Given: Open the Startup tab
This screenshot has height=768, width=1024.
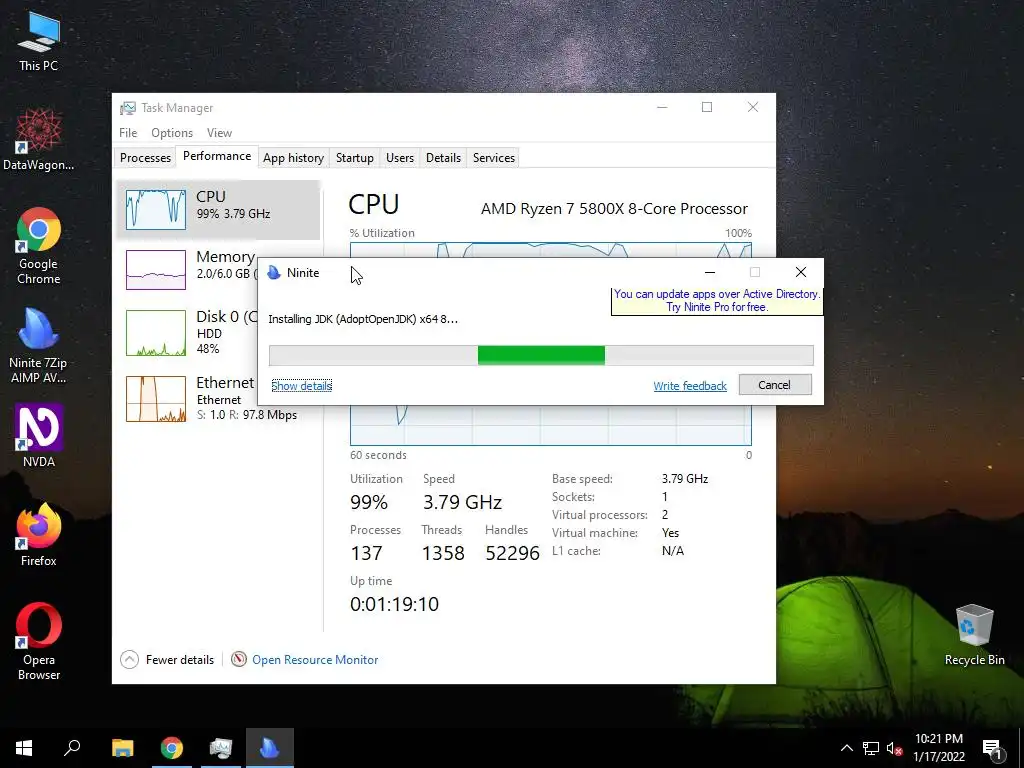Looking at the screenshot, I should point(355,157).
